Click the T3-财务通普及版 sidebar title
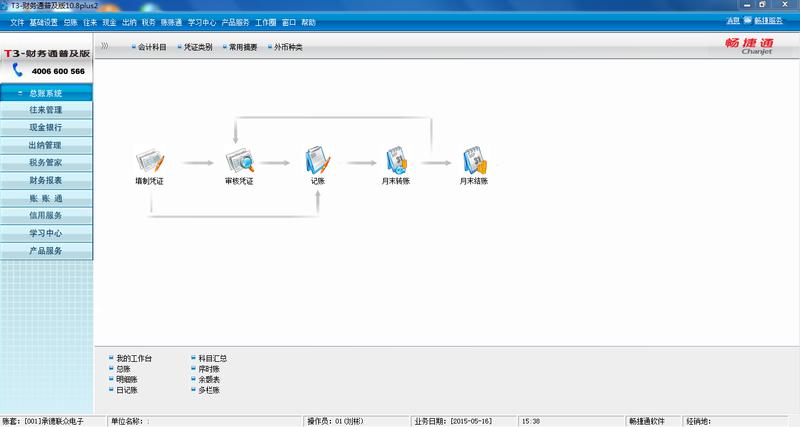Screen dimensions: 800x427 [47, 54]
